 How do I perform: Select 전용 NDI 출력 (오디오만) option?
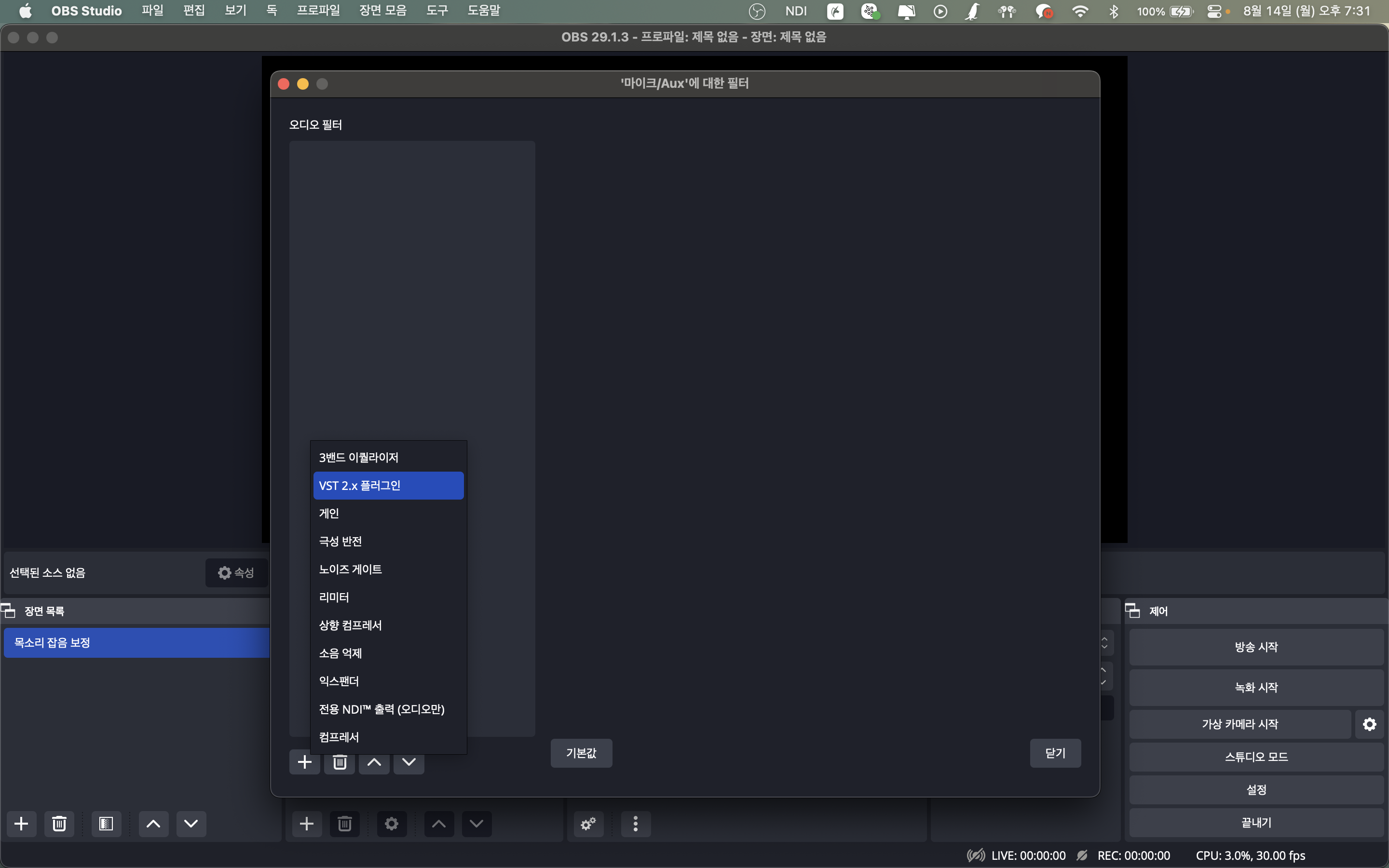pos(389,709)
